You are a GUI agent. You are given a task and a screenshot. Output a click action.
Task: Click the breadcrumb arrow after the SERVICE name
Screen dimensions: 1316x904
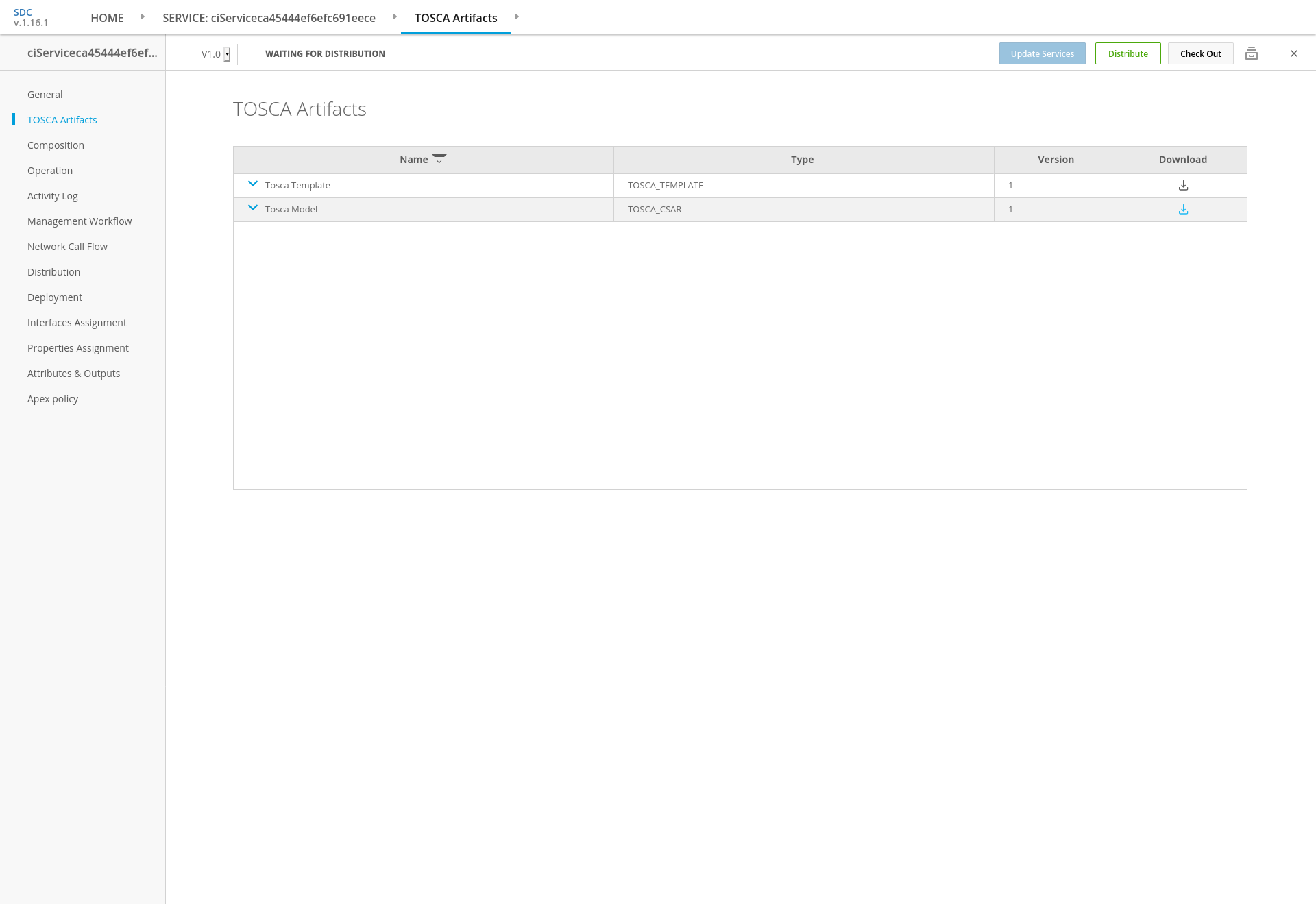395,16
